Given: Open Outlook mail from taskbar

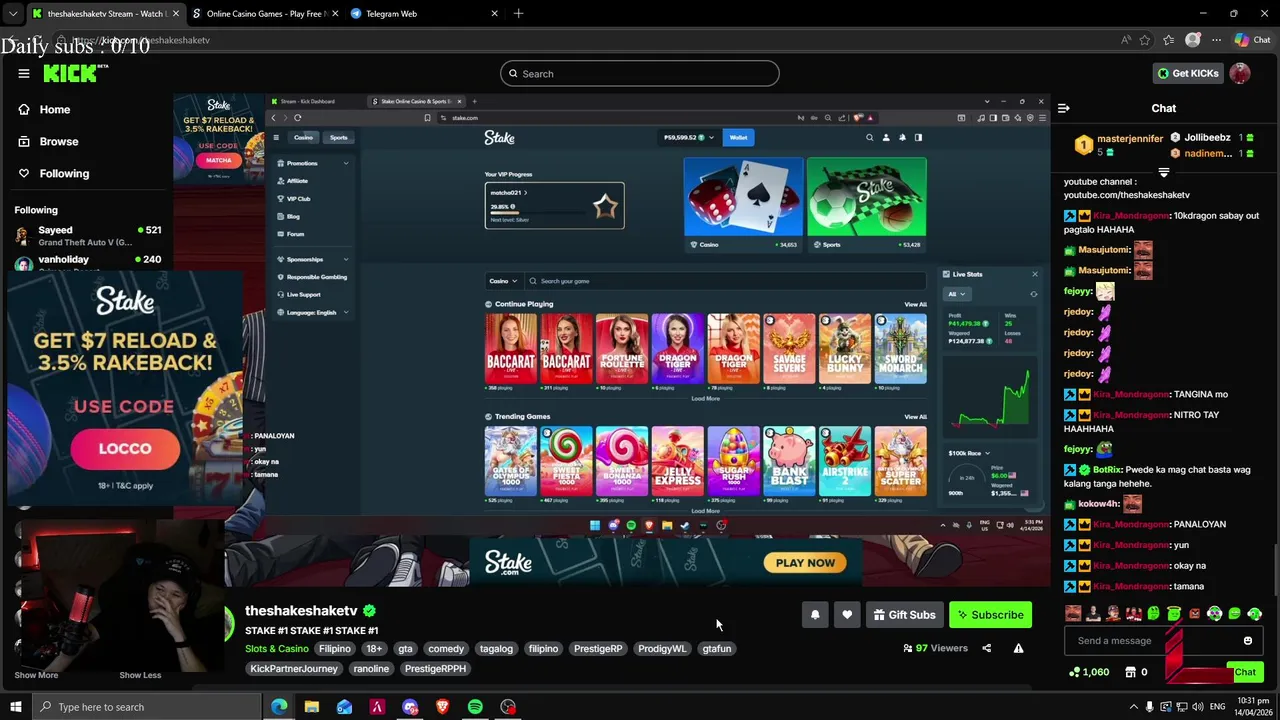Looking at the screenshot, I should coord(344,707).
